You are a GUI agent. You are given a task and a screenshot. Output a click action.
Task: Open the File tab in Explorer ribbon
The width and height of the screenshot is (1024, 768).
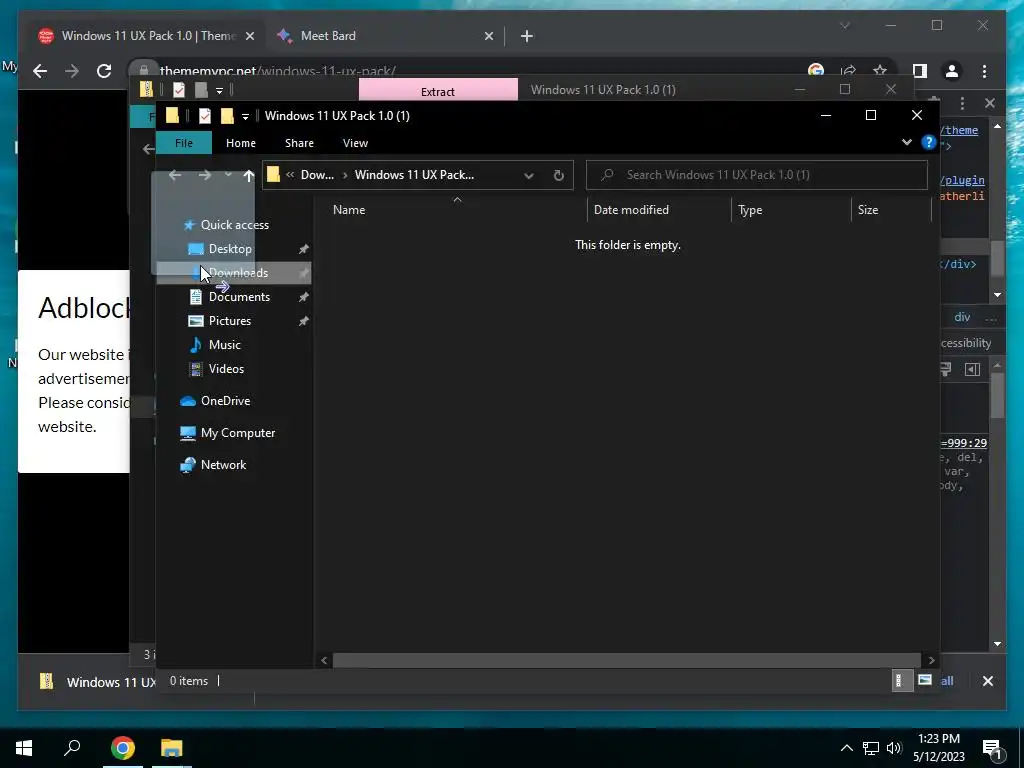click(x=184, y=143)
